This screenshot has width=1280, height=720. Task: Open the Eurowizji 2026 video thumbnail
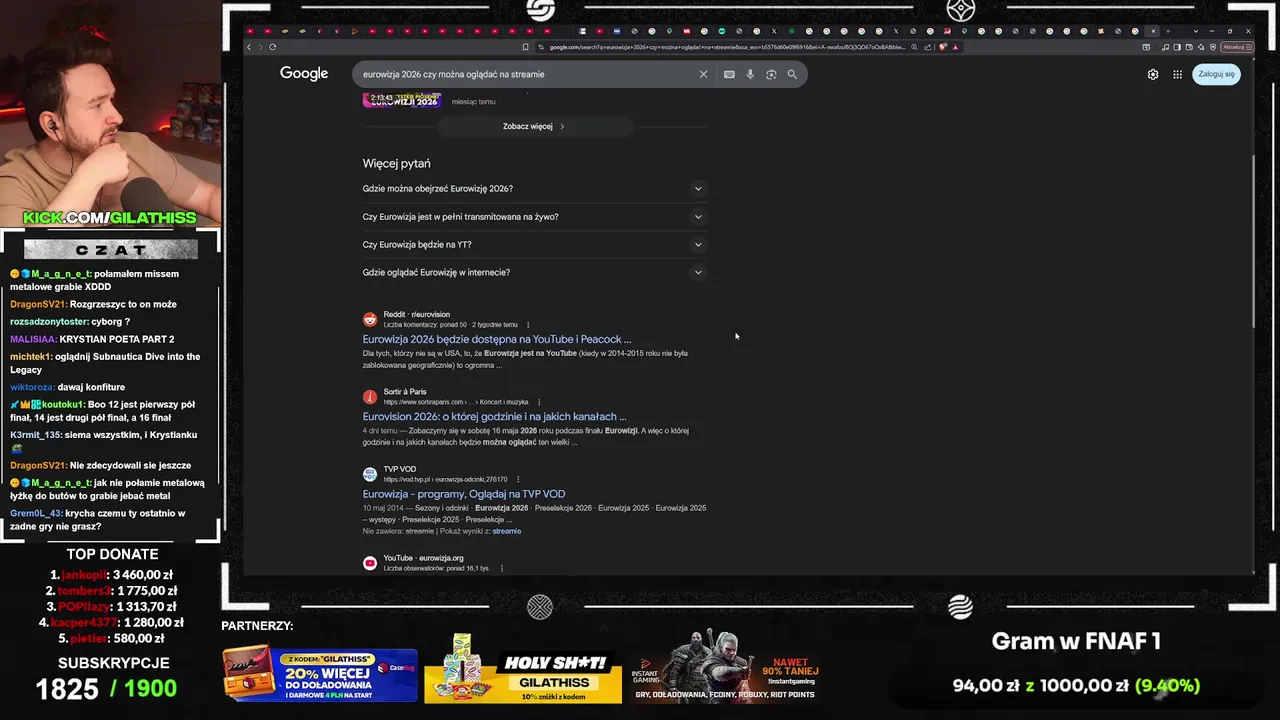click(x=401, y=100)
